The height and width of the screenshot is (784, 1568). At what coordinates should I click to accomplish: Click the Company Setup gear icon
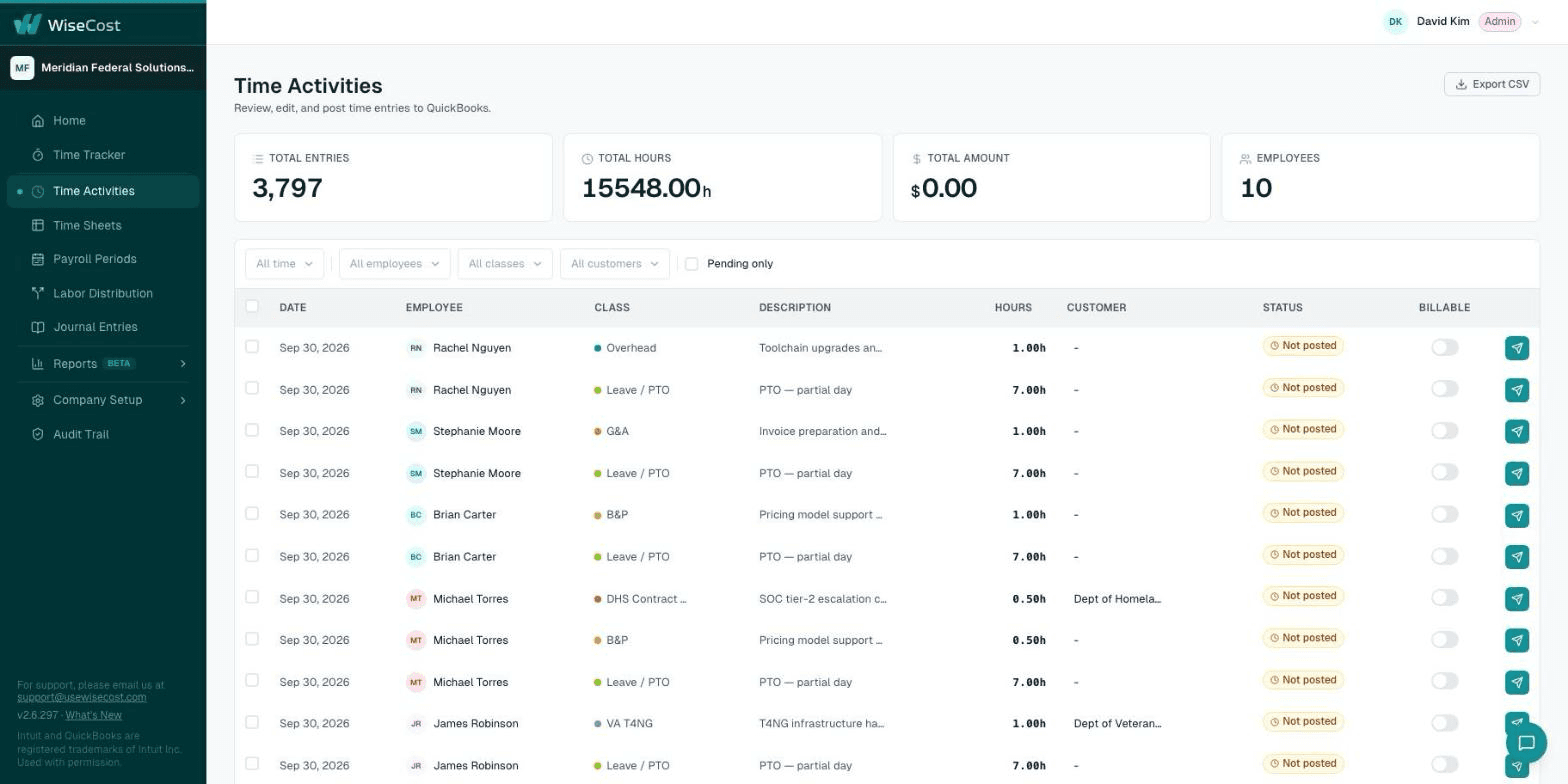[x=38, y=401]
